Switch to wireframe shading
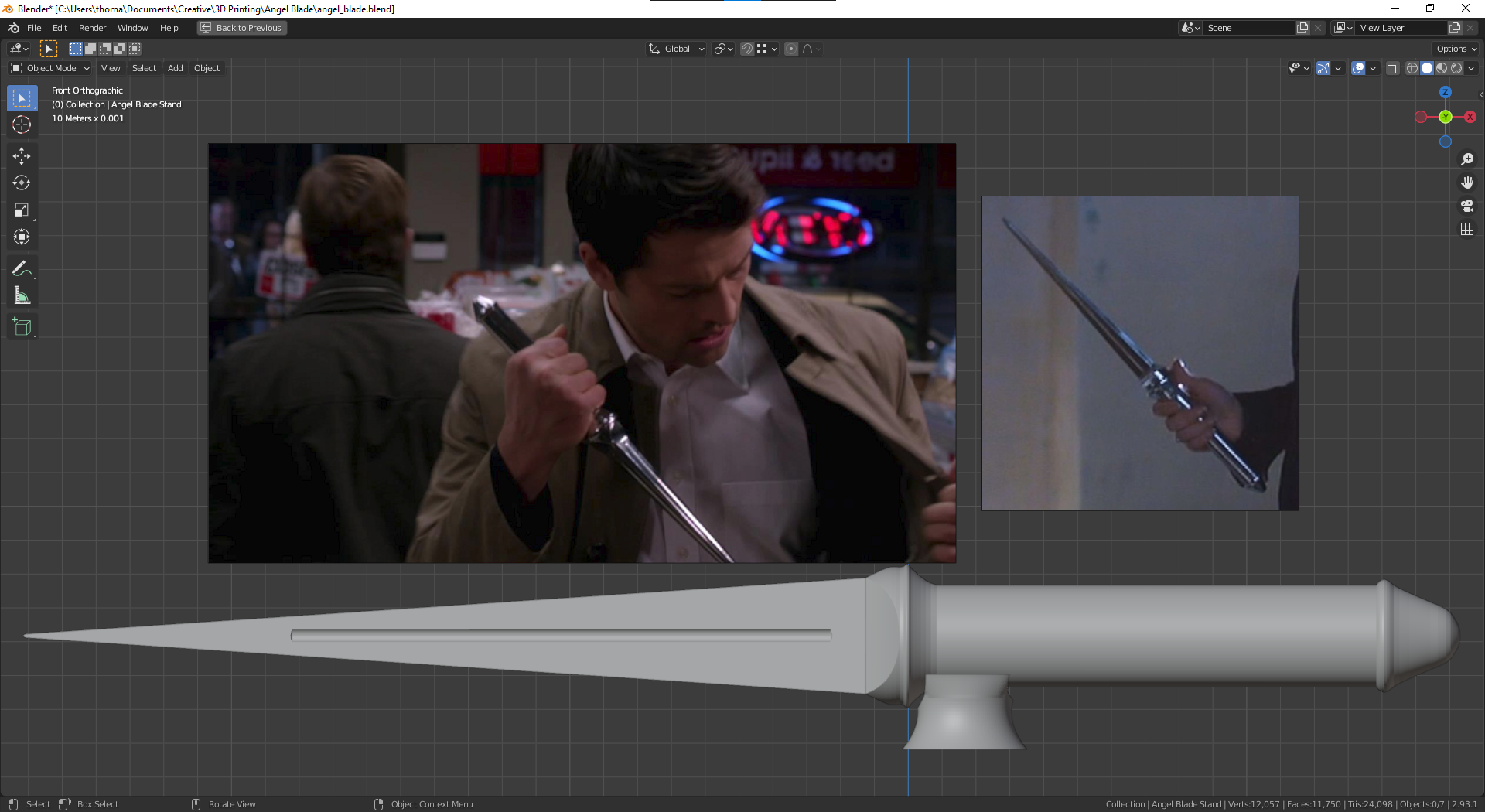 1412,68
